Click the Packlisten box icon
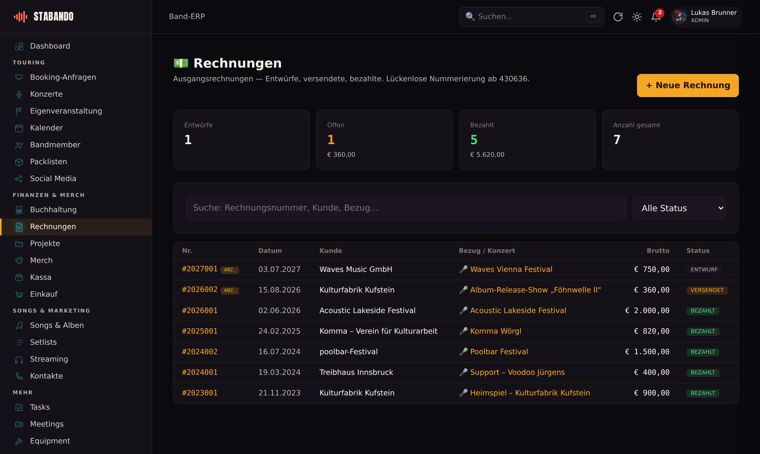Screen dimensions: 760x454 pos(19,162)
